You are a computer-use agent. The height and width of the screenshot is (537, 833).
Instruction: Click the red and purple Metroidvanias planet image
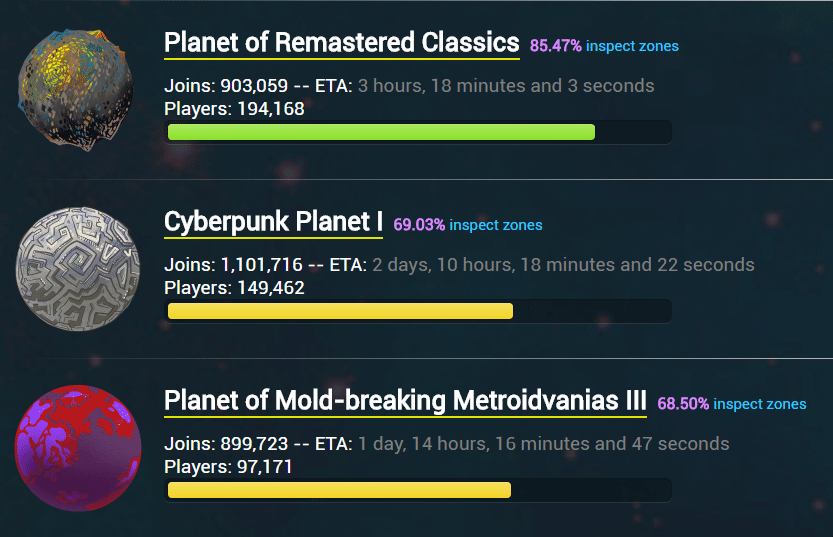point(78,448)
